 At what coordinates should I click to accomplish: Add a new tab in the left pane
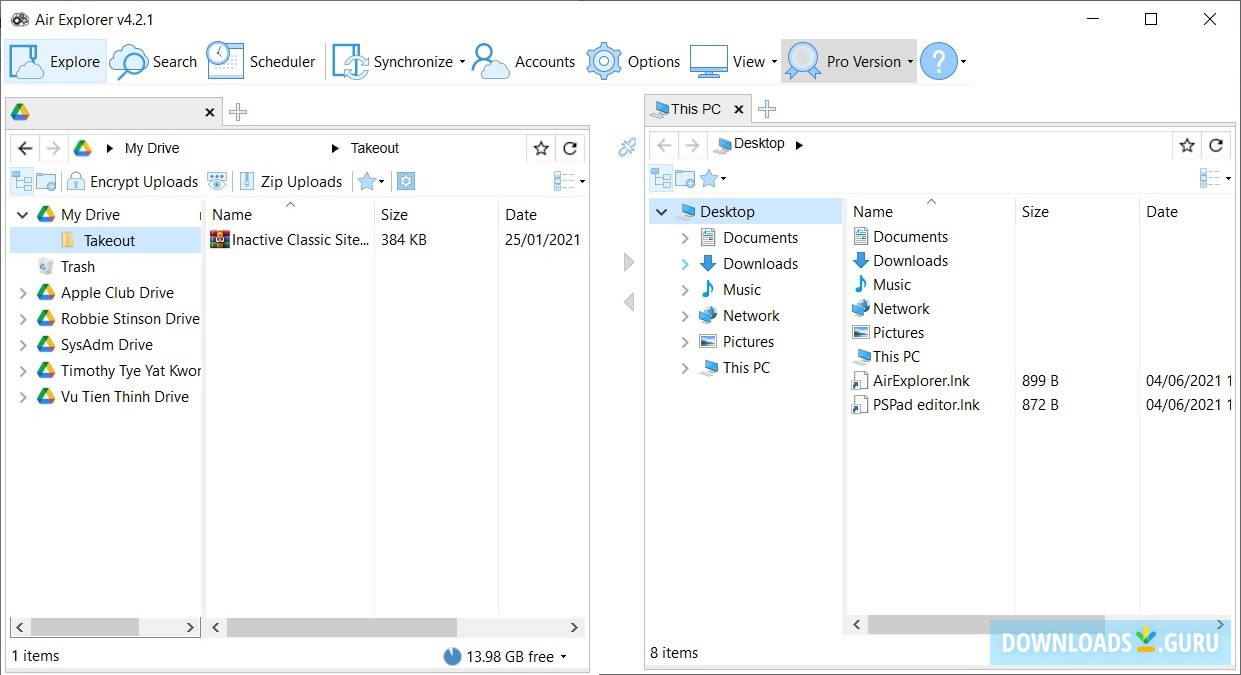(x=237, y=112)
